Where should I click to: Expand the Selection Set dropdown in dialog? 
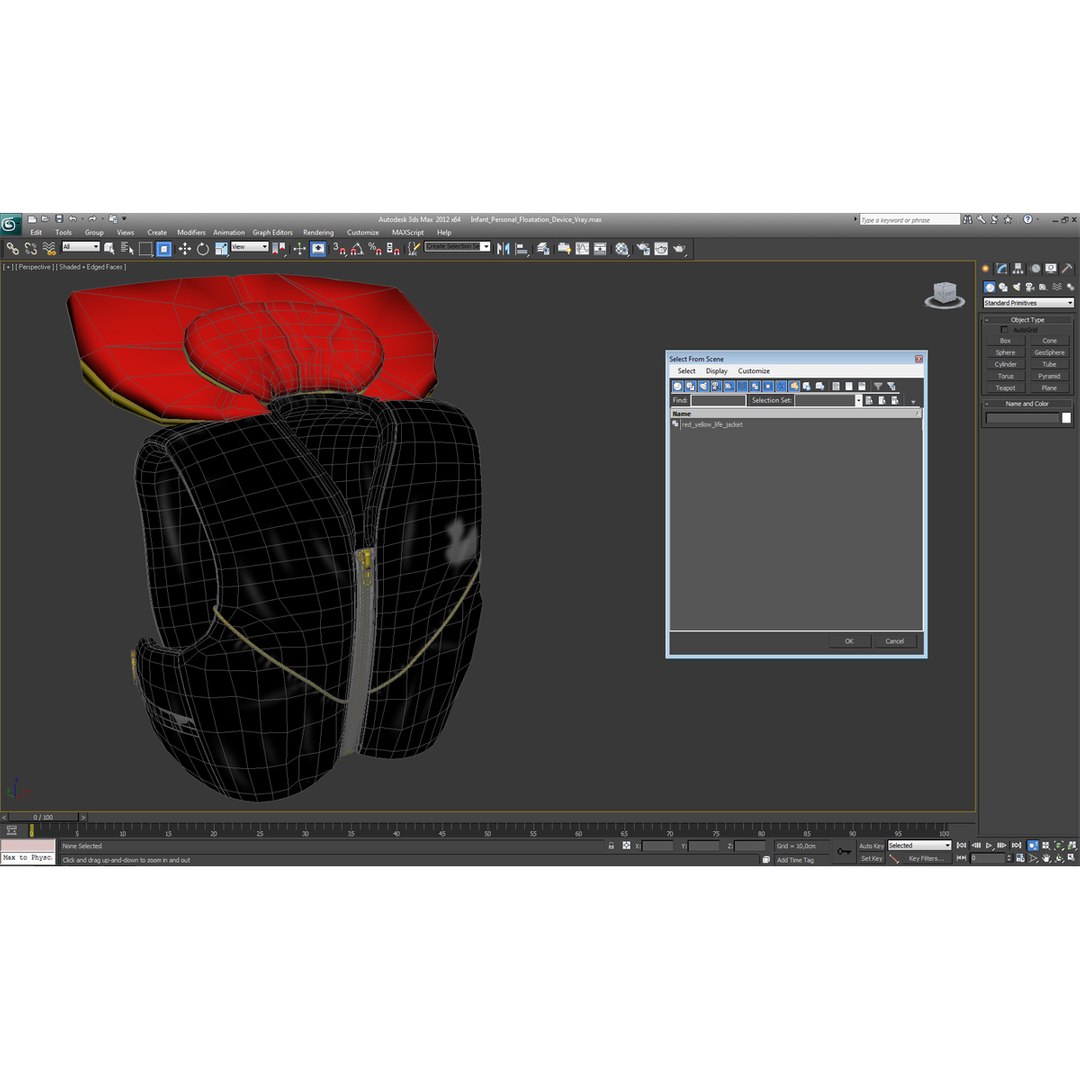coord(858,400)
